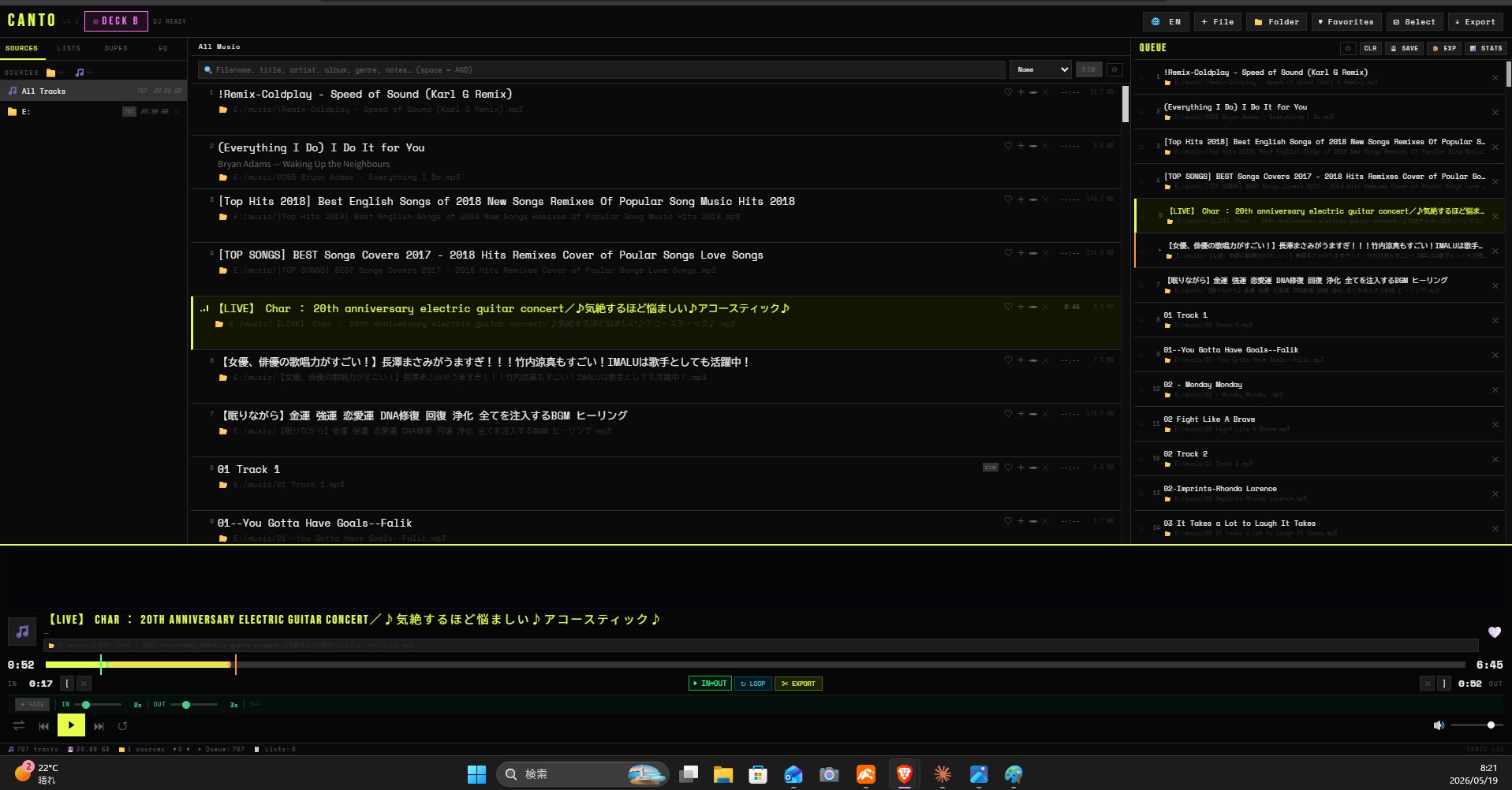The width and height of the screenshot is (1512, 790).
Task: Toggle LOOP mode
Action: 753,684
